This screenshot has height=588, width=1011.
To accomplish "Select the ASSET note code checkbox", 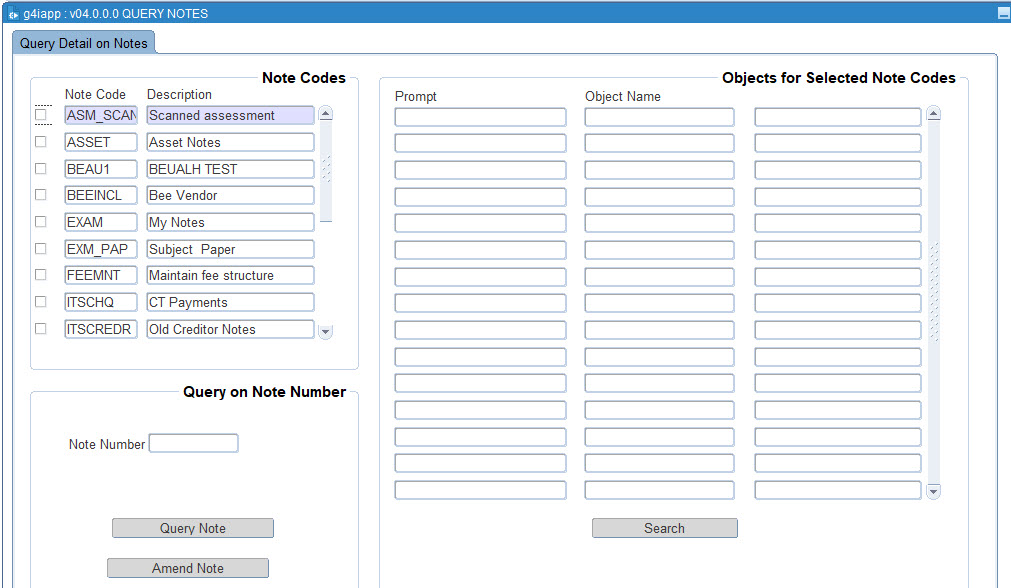I will (x=41, y=141).
